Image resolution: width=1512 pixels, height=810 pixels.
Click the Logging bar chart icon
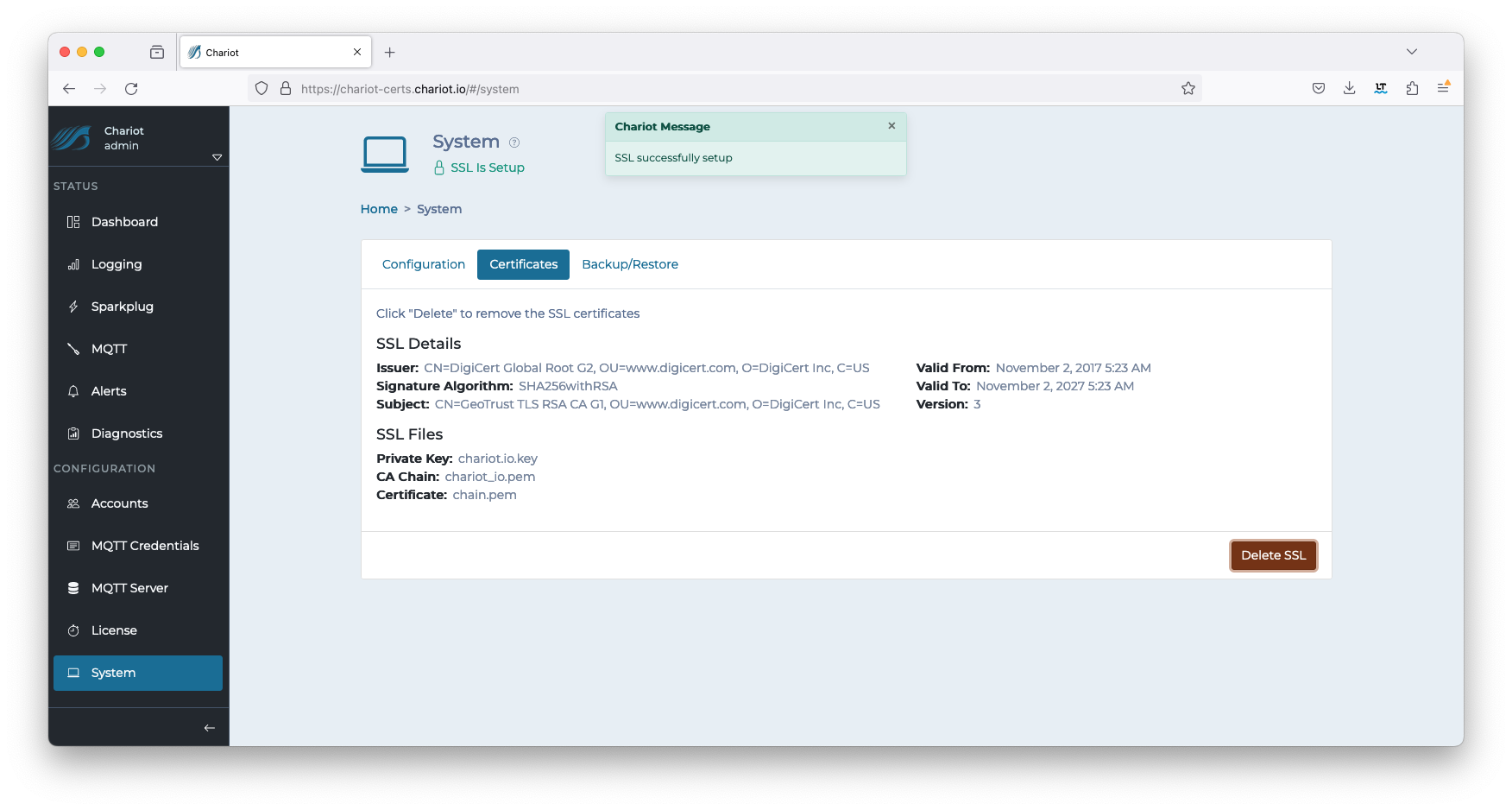pos(73,264)
